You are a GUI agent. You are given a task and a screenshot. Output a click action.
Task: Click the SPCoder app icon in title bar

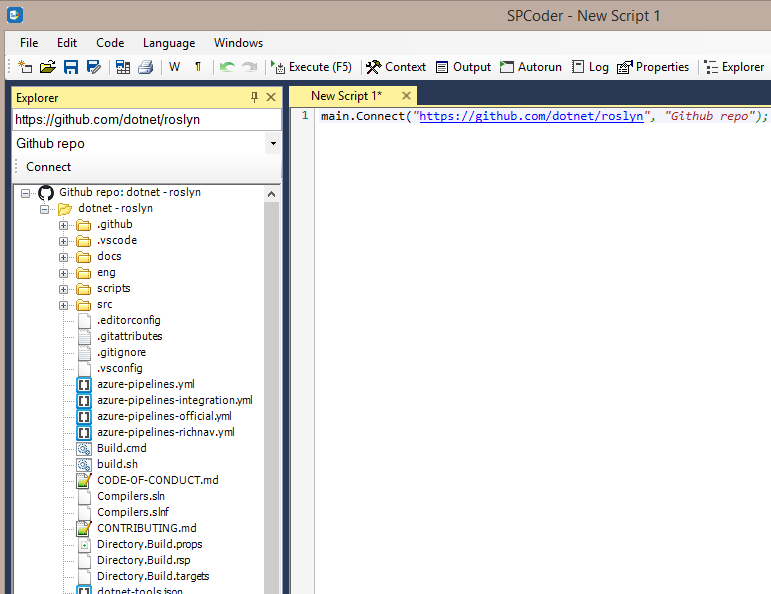pos(15,15)
